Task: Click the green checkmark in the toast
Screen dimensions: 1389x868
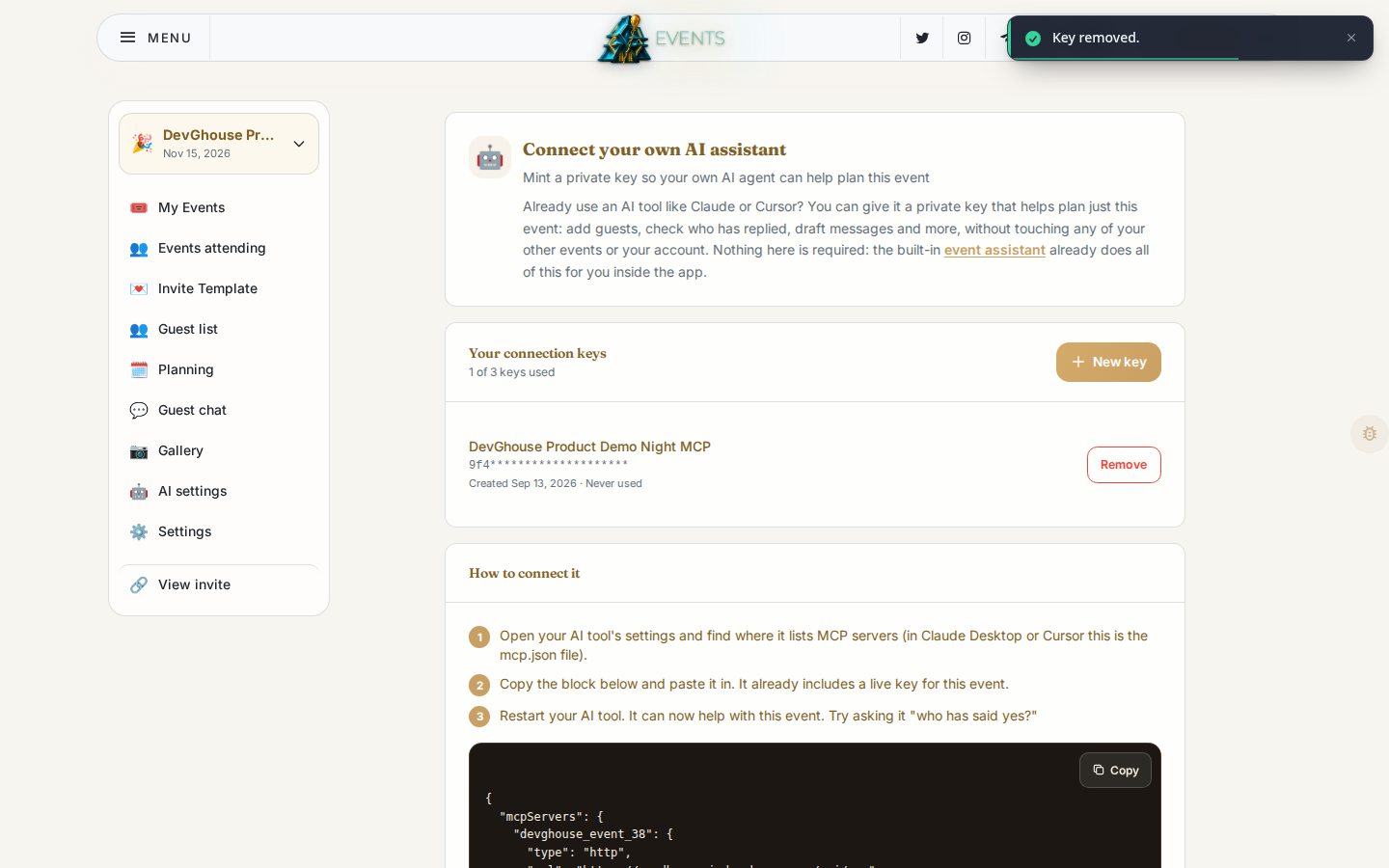Action: tap(1033, 39)
